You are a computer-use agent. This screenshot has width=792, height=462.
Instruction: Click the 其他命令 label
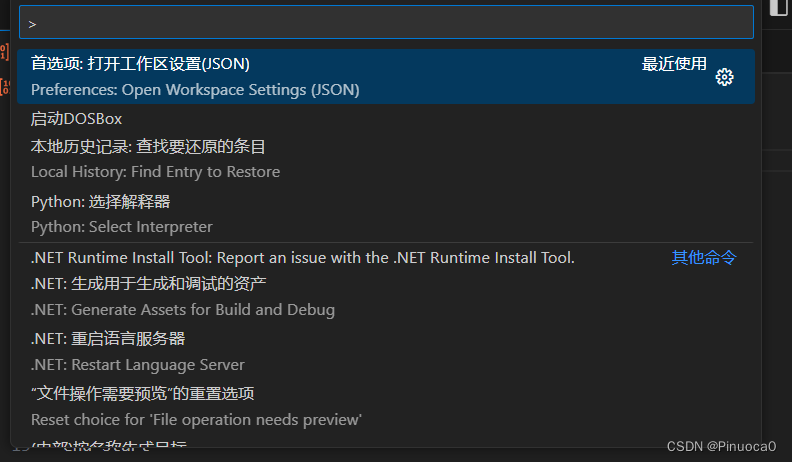[704, 258]
